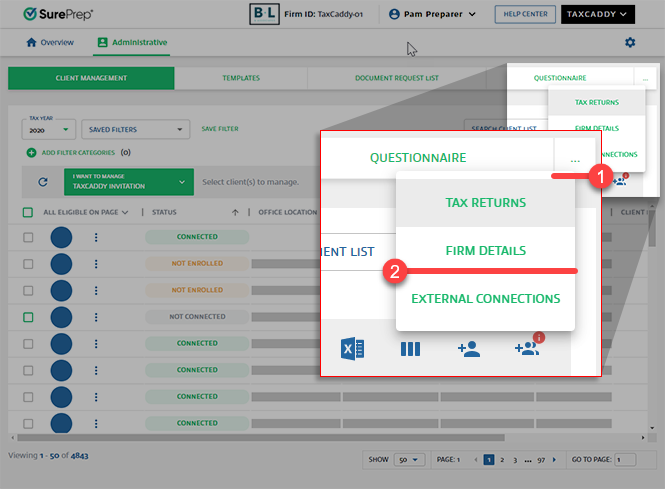The width and height of the screenshot is (665, 489).
Task: Check the All Eligible On Page checkbox
Action: point(28,212)
